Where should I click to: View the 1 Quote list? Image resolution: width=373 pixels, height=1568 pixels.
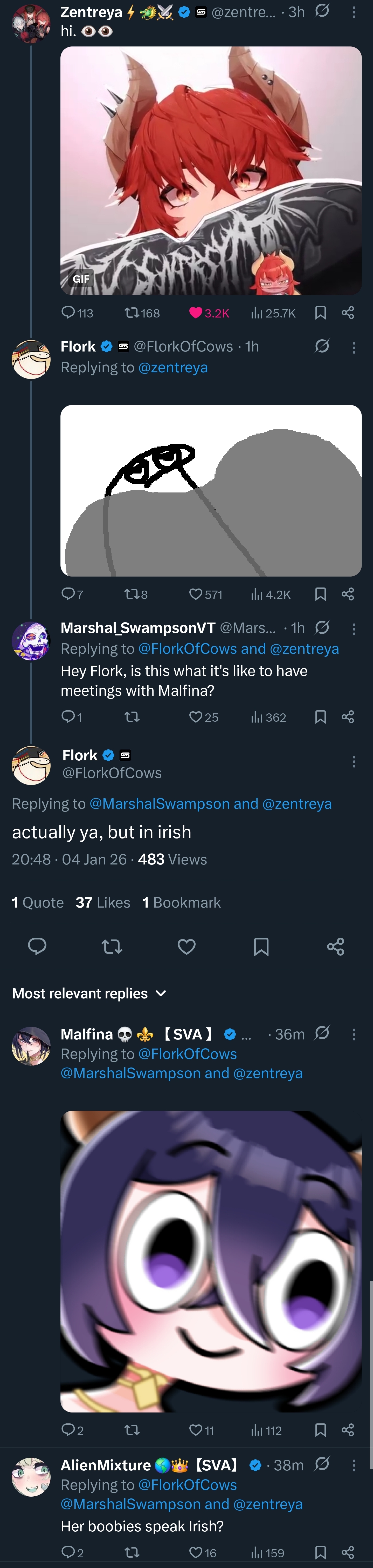[38, 902]
